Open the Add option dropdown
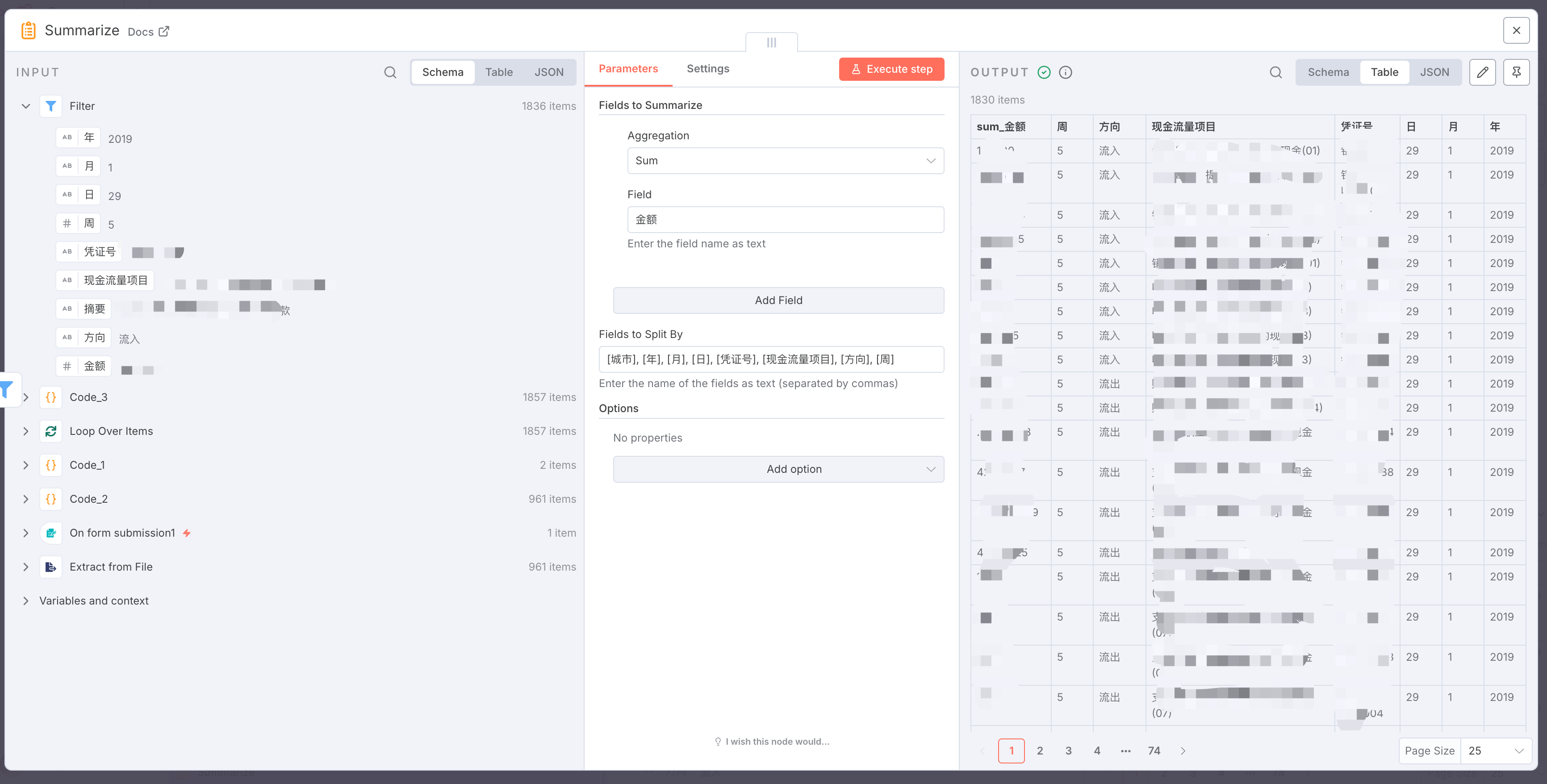This screenshot has height=784, width=1547. coord(778,469)
